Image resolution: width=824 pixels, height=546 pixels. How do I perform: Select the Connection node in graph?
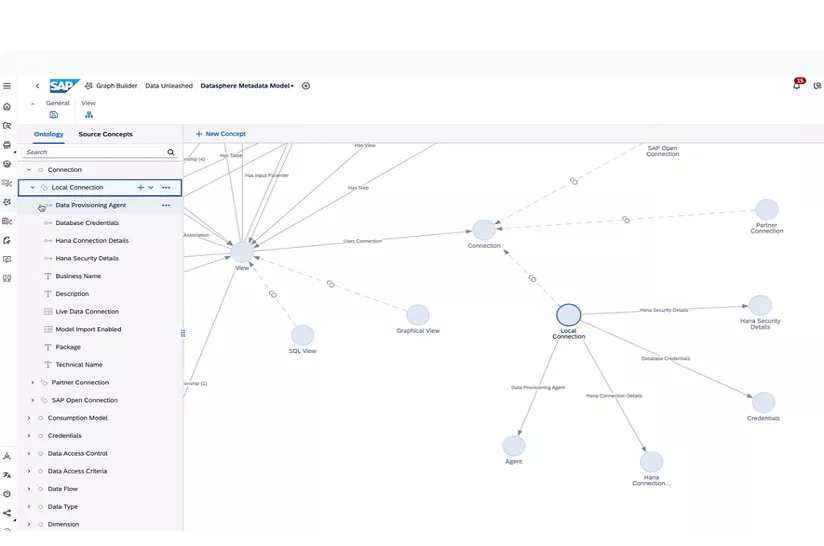tap(484, 230)
